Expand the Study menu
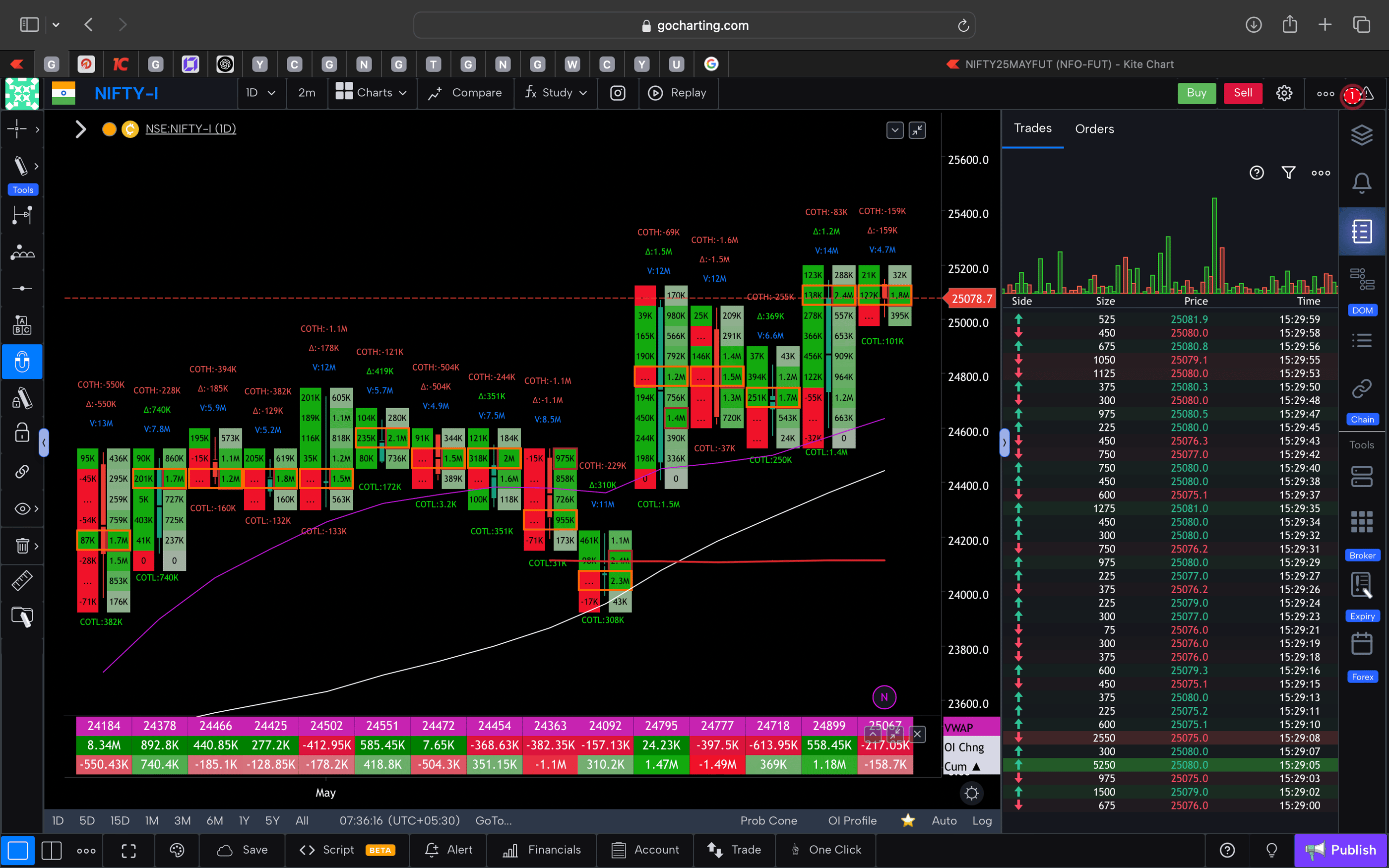Screen dimensions: 1389x868 (555, 92)
